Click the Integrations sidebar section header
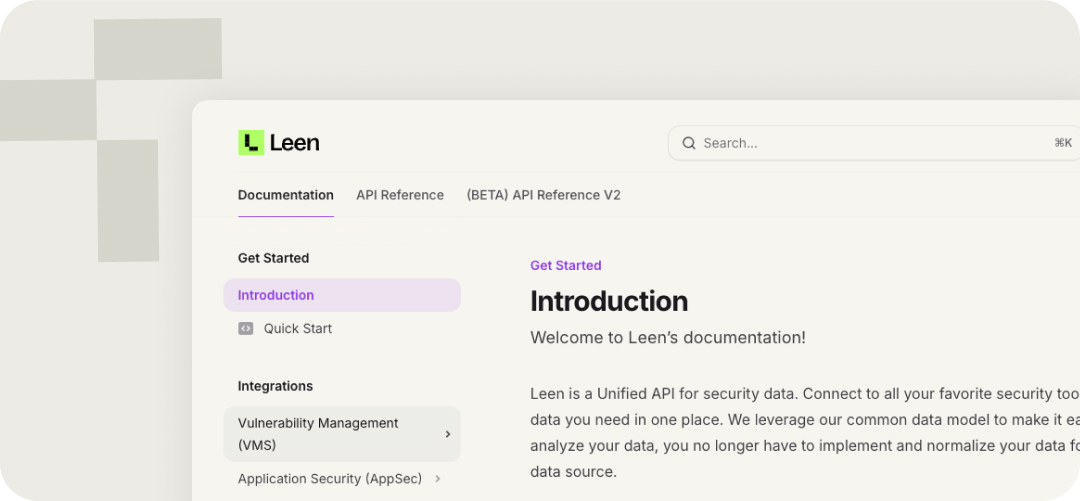Viewport: 1080px width, 501px height. (276, 386)
